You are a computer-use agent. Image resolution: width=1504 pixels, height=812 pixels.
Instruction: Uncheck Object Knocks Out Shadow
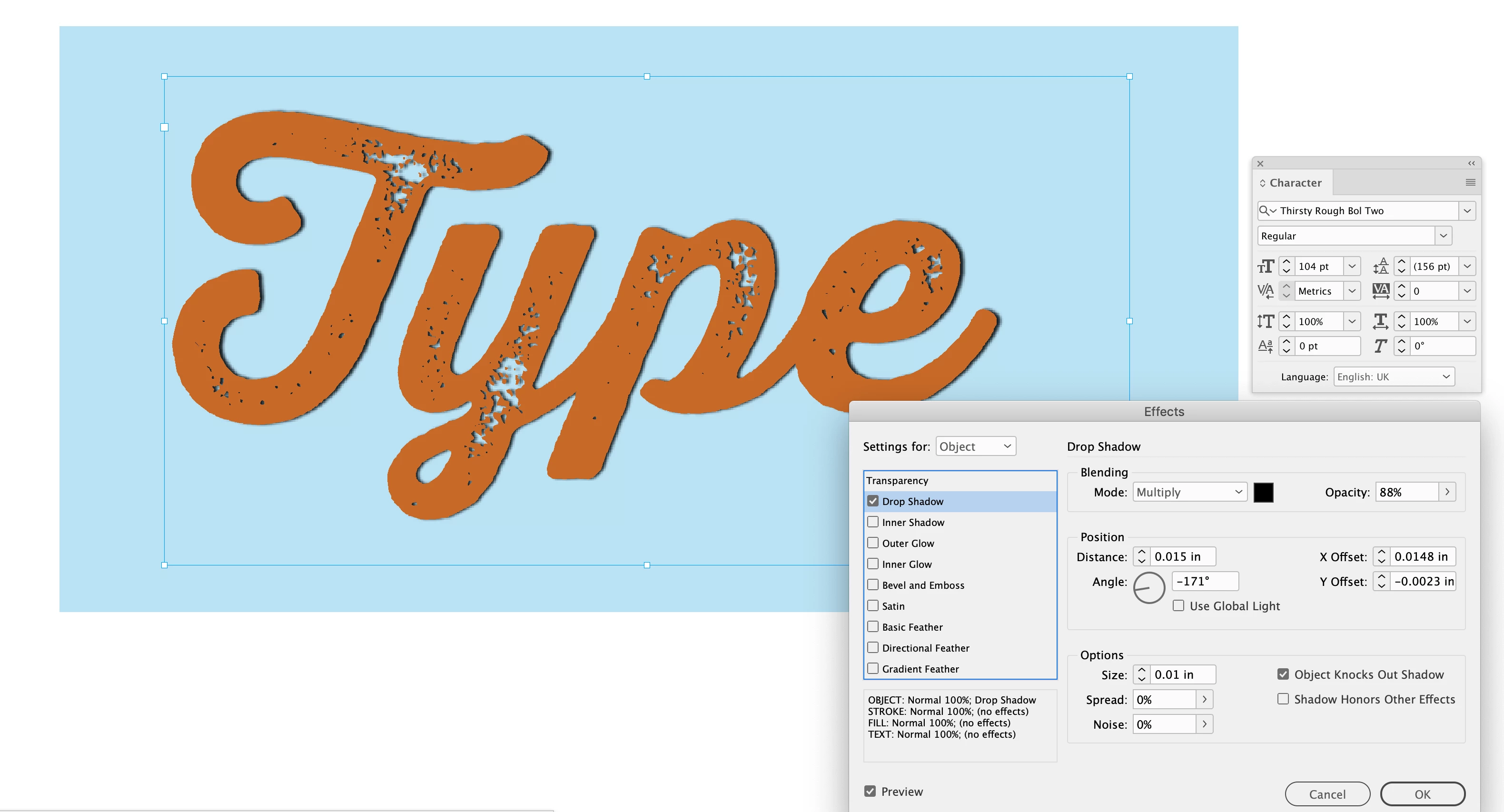click(x=1283, y=674)
